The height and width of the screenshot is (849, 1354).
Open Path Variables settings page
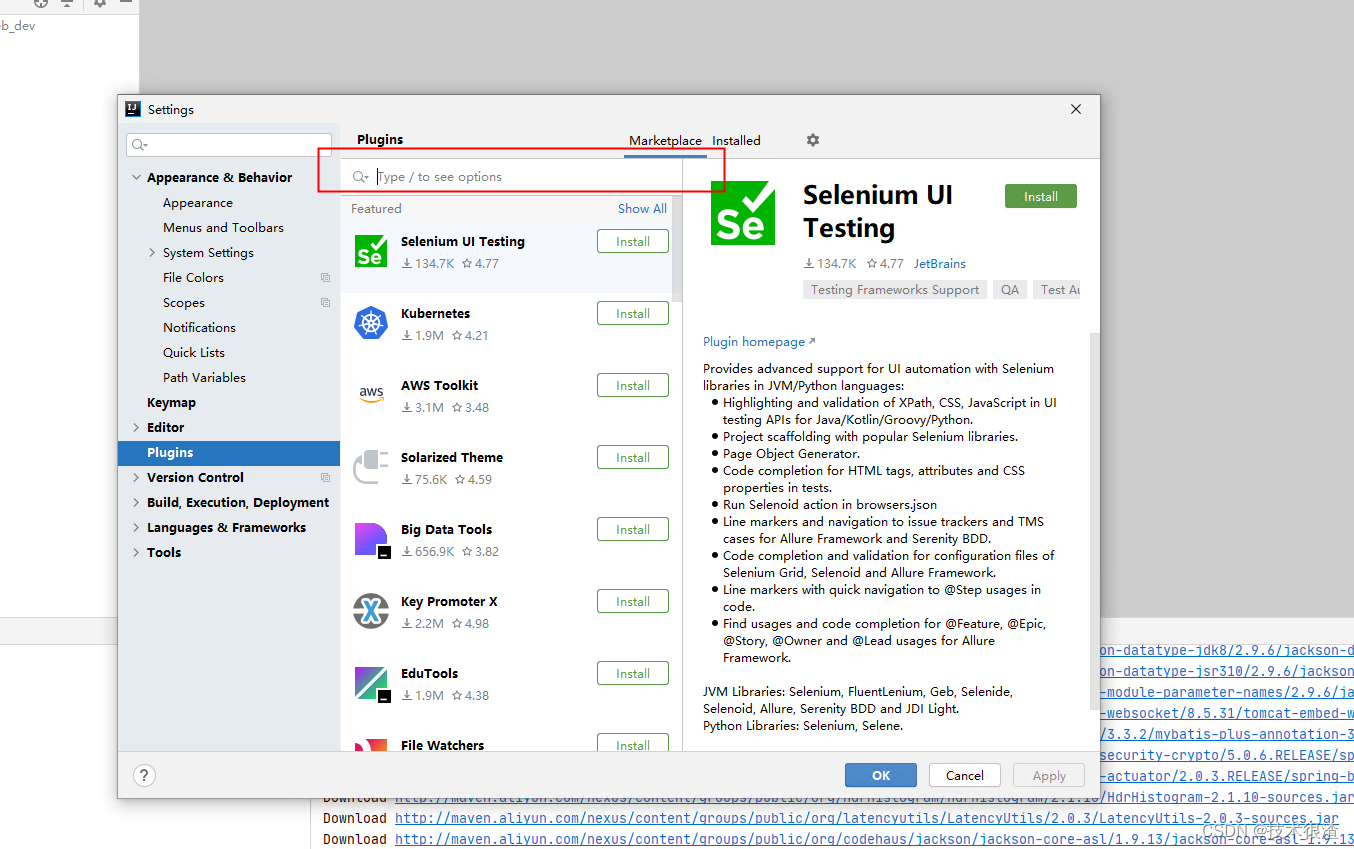(204, 378)
